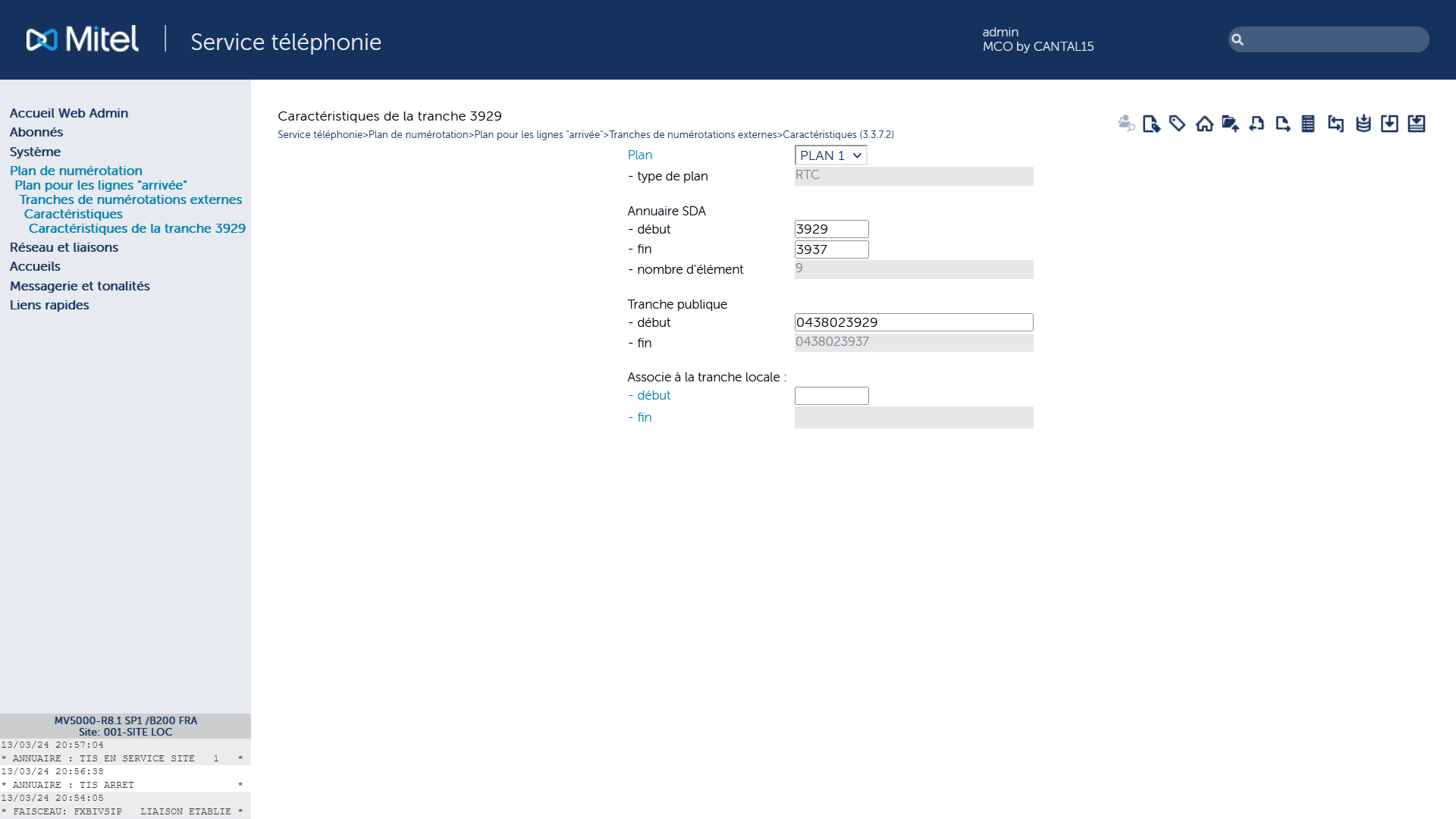This screenshot has height=819, width=1456.
Task: Open Tranches de numérotations externes in sidebar
Action: click(130, 199)
